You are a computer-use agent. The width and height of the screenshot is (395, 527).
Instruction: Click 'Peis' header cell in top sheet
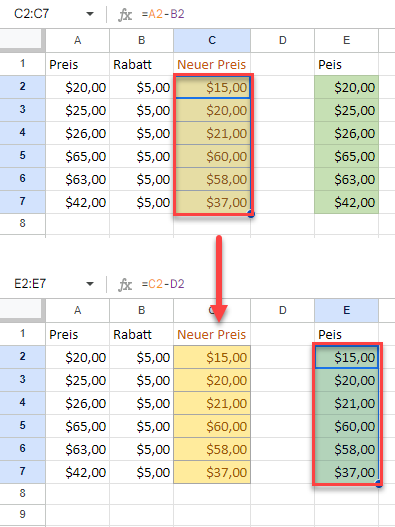(x=346, y=64)
